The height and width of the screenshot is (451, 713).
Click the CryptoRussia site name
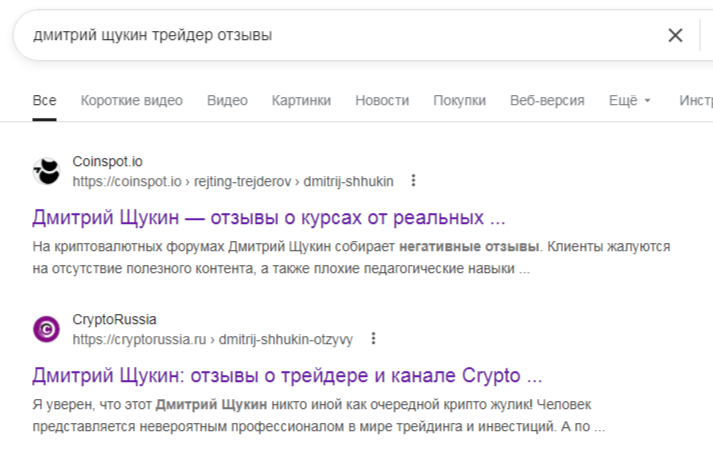coord(115,320)
